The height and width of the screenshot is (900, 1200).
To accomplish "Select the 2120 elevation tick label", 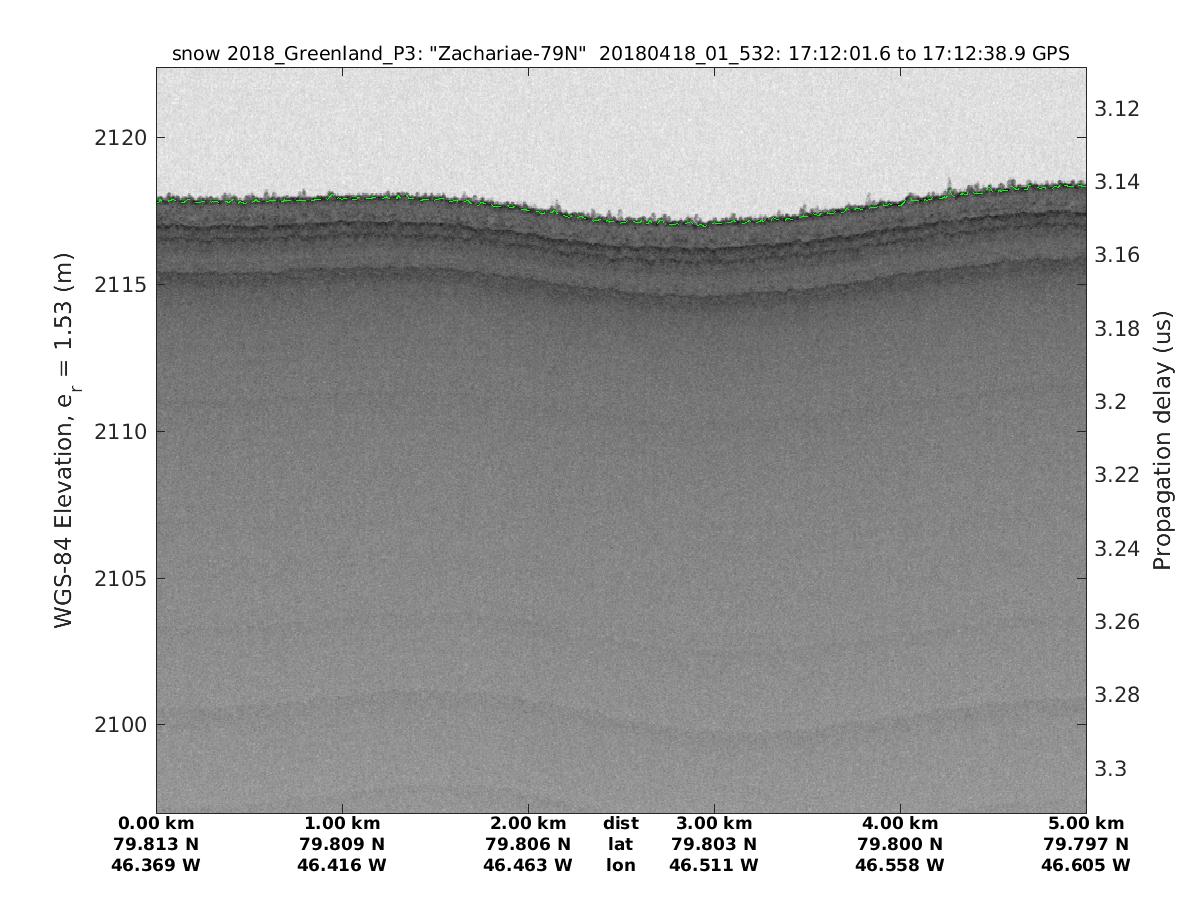I will click(119, 137).
